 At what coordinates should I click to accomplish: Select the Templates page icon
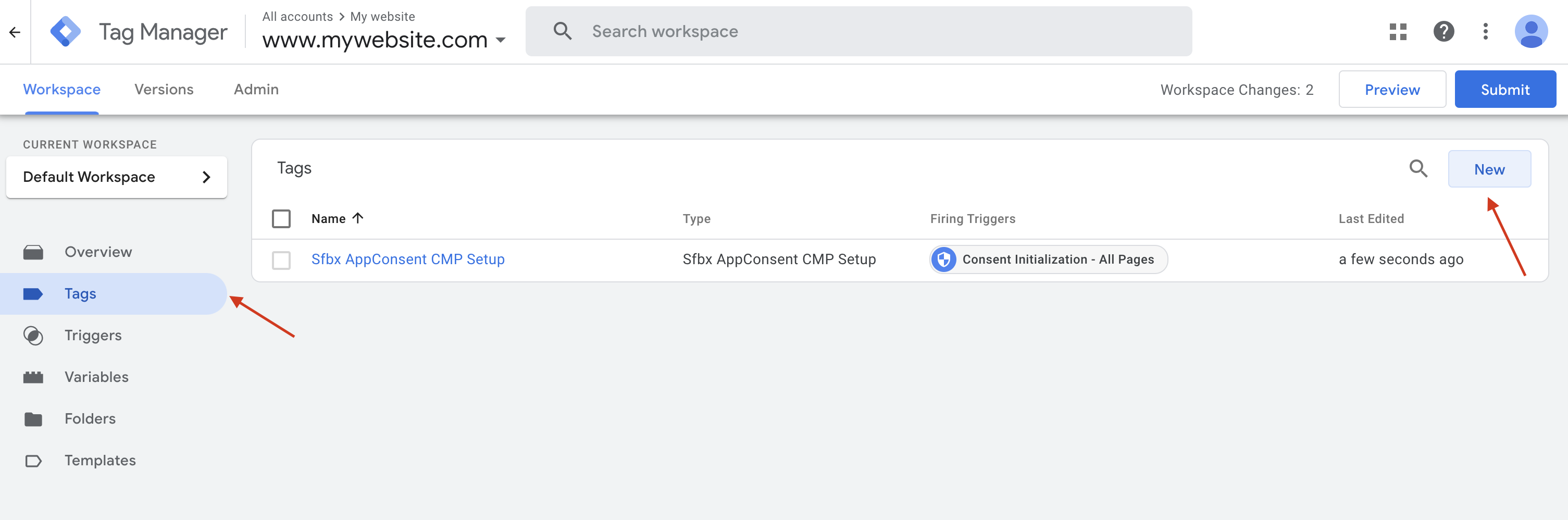pyautogui.click(x=33, y=460)
